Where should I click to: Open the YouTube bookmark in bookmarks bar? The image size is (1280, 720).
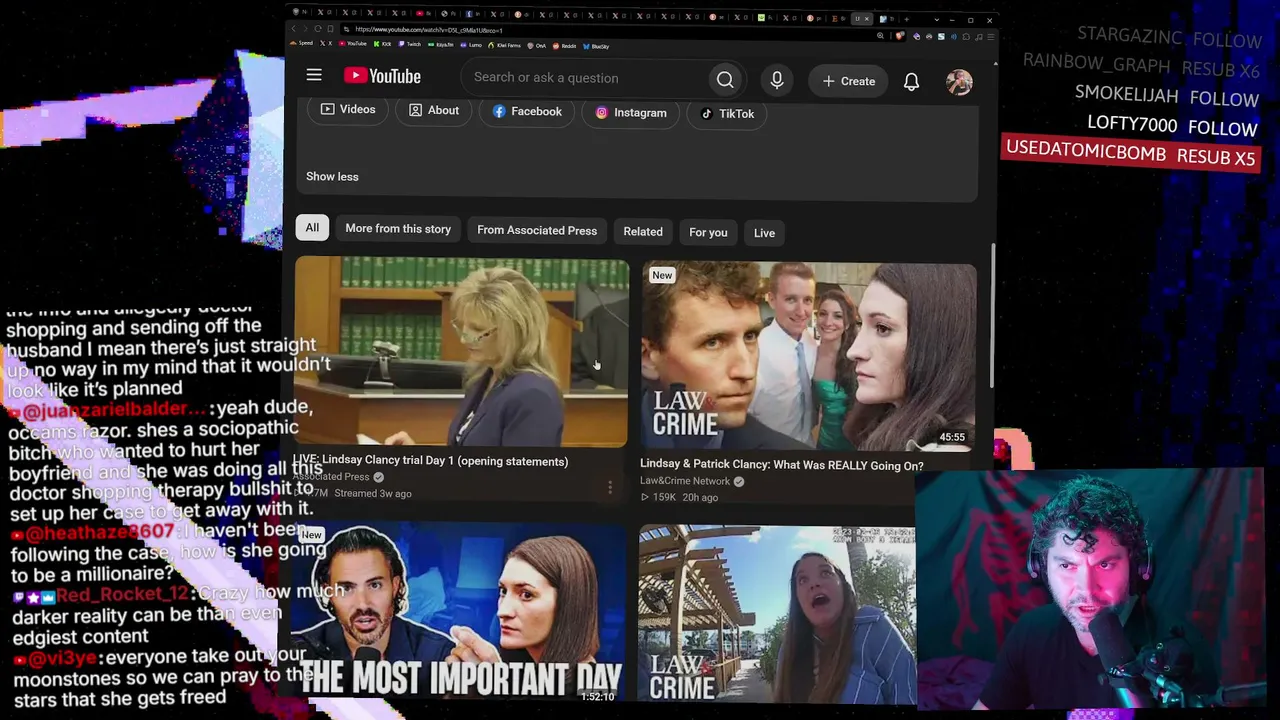(x=353, y=44)
